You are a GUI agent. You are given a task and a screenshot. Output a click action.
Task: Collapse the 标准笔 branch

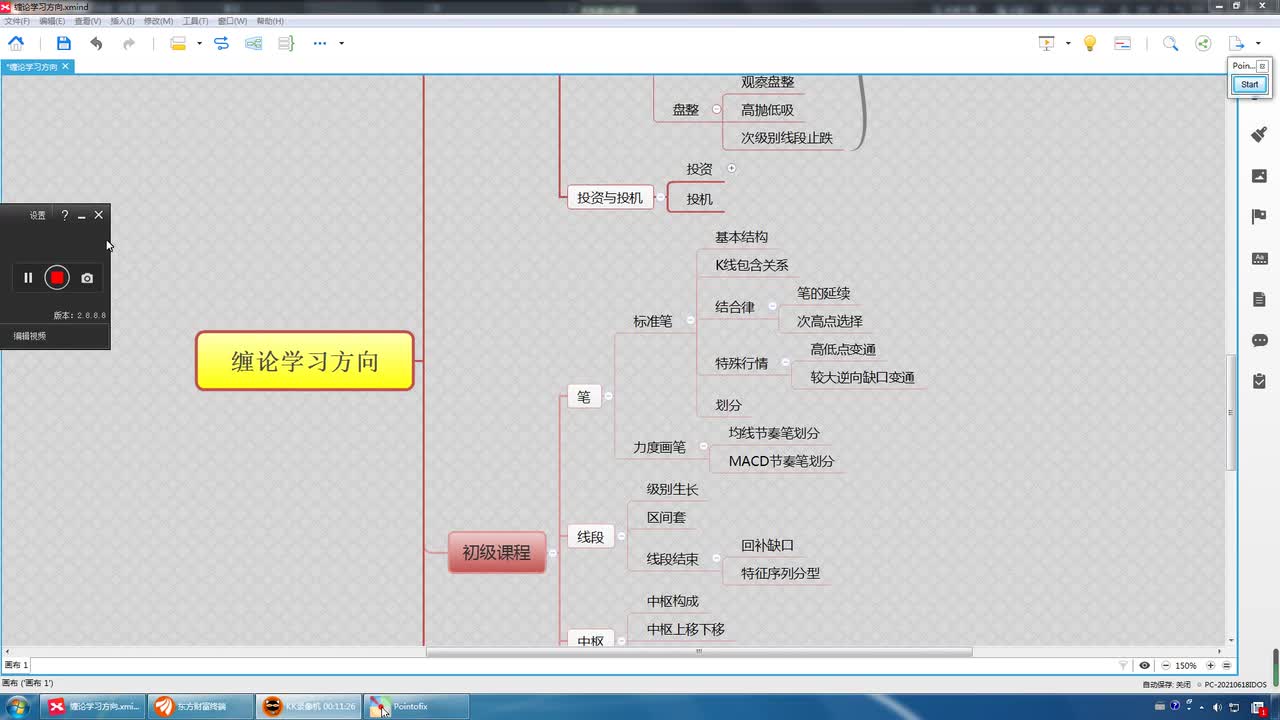pyautogui.click(x=690, y=321)
